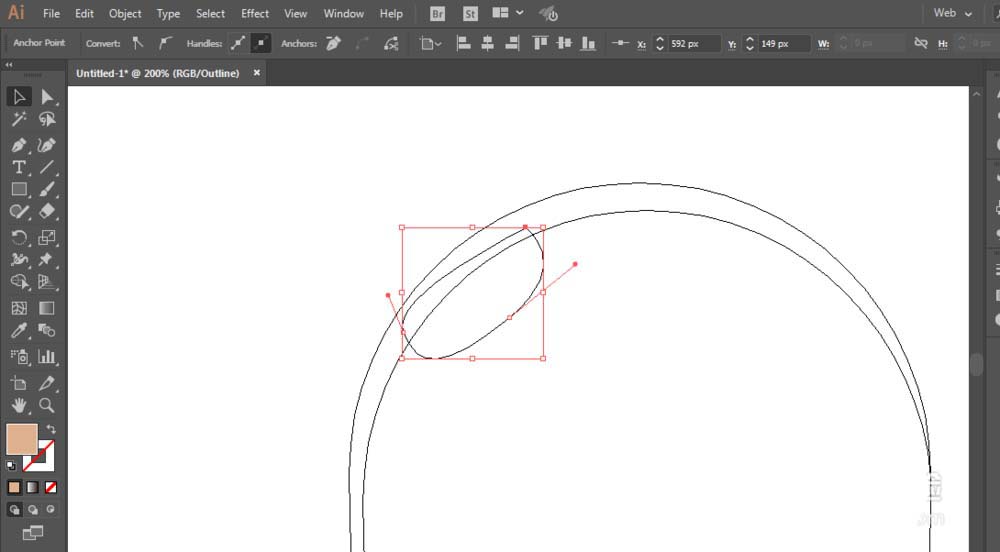The image size is (1000, 552).
Task: Choose the Puppet Warp pin tool
Action: (x=47, y=259)
